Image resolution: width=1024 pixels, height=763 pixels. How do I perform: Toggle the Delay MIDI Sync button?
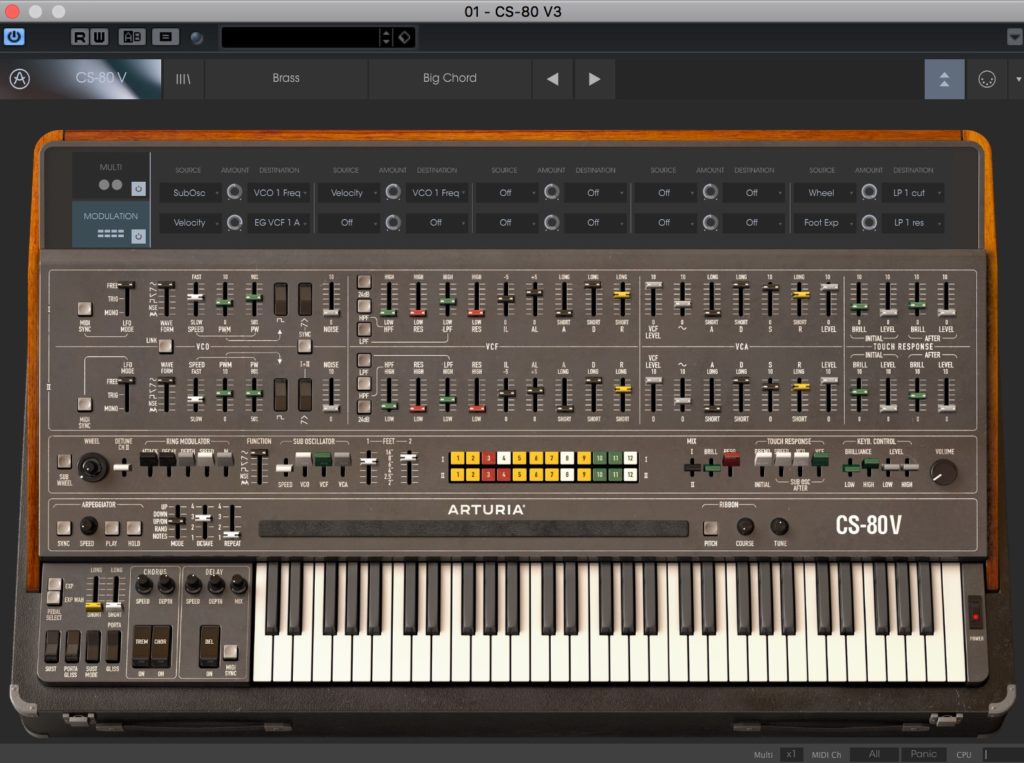[231, 651]
